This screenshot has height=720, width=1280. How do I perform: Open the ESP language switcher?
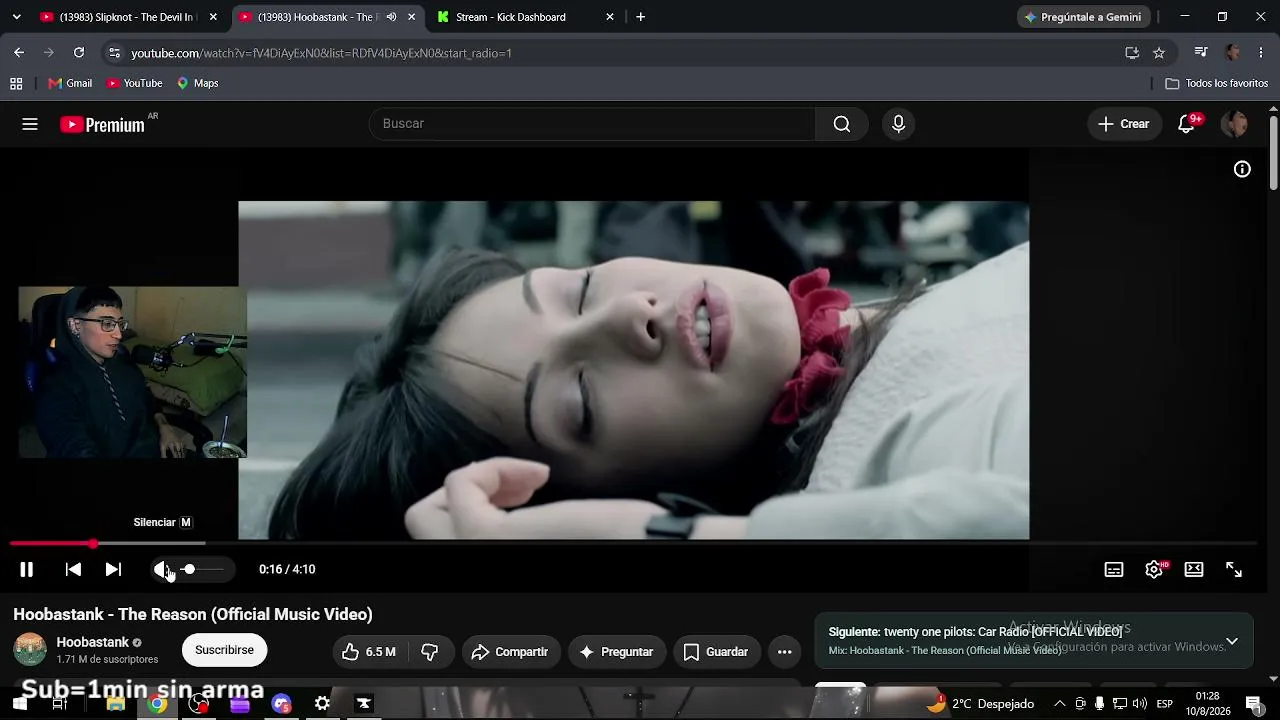1164,704
